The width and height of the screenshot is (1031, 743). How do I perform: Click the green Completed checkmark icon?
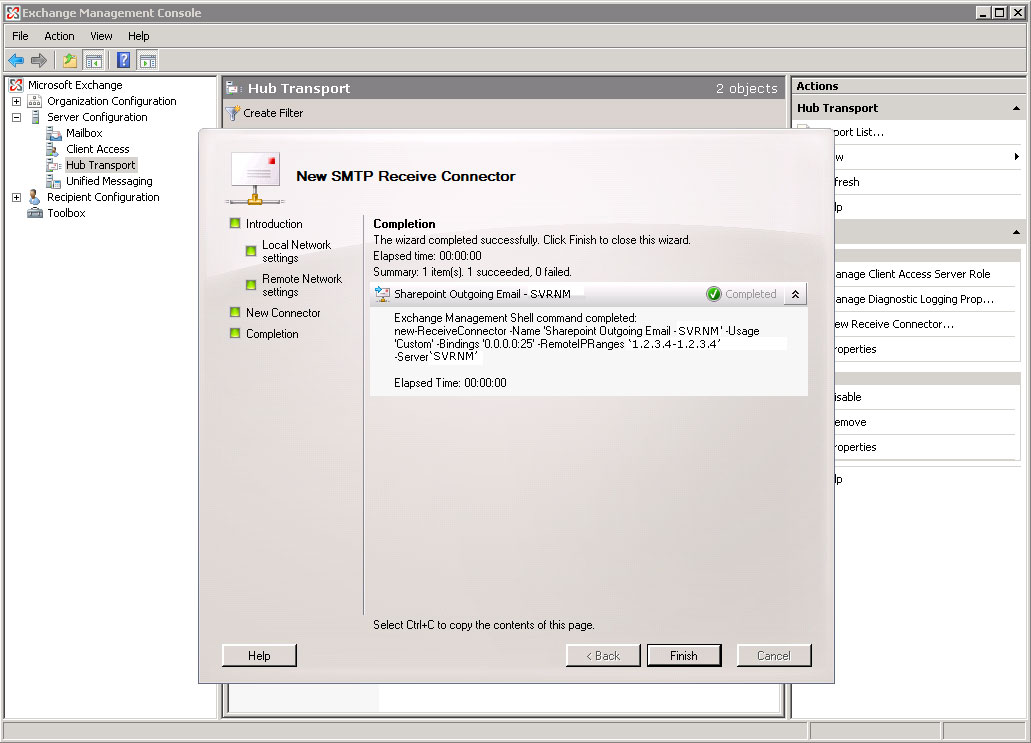tap(713, 294)
